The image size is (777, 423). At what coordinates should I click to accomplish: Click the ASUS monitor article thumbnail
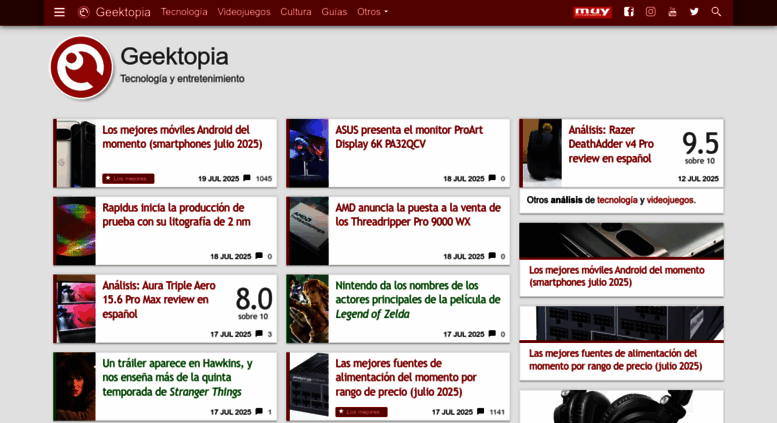tap(307, 153)
